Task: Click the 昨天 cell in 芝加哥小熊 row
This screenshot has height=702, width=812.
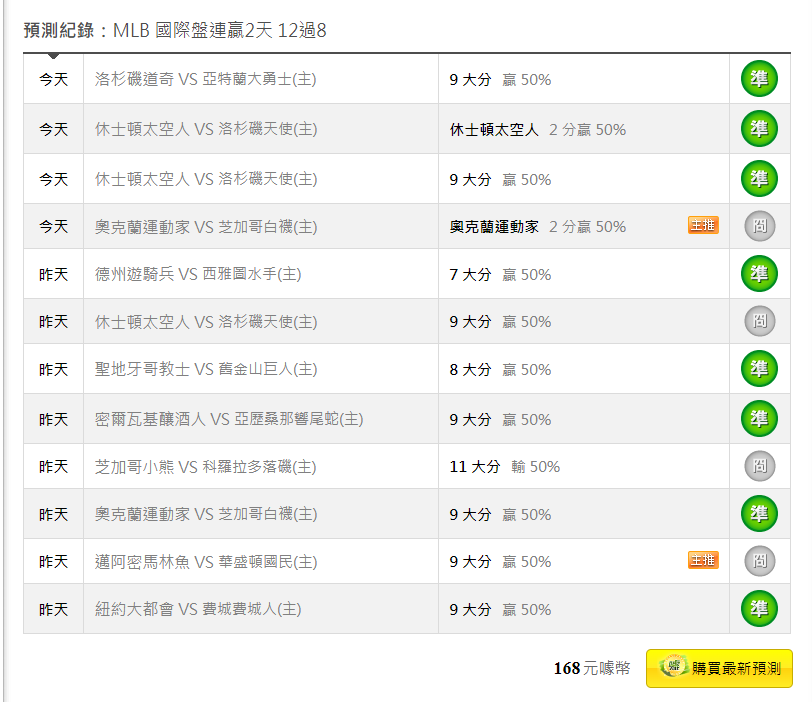Action: pyautogui.click(x=54, y=466)
